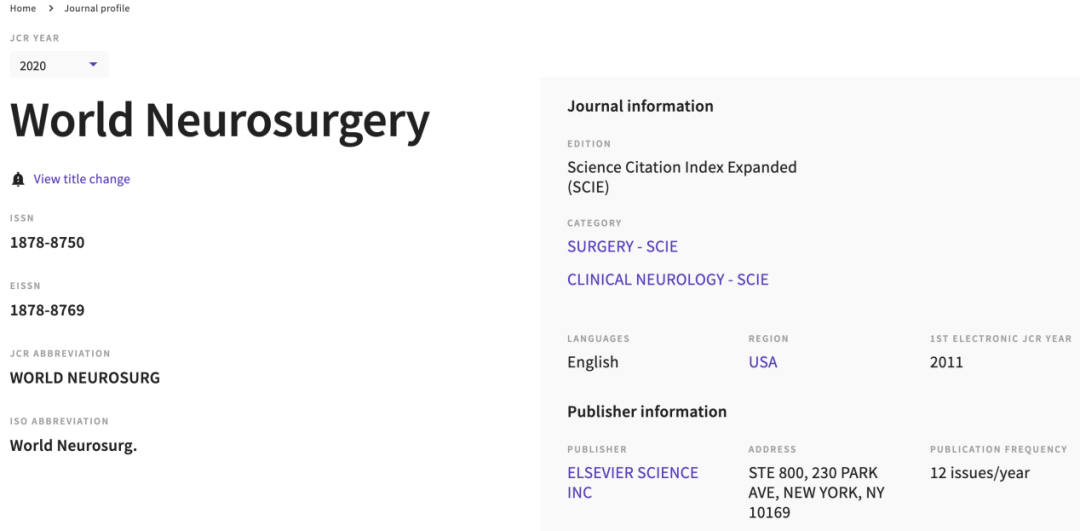
Task: Open publisher ELSEVIER SCIENCE INC link
Action: coord(633,483)
